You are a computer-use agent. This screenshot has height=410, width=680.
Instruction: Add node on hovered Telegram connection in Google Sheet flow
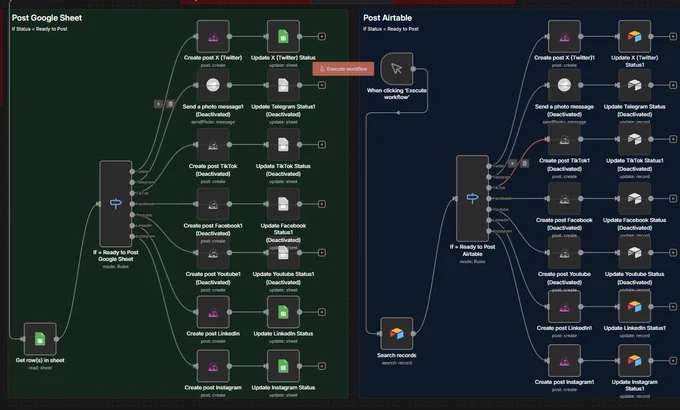tap(159, 104)
